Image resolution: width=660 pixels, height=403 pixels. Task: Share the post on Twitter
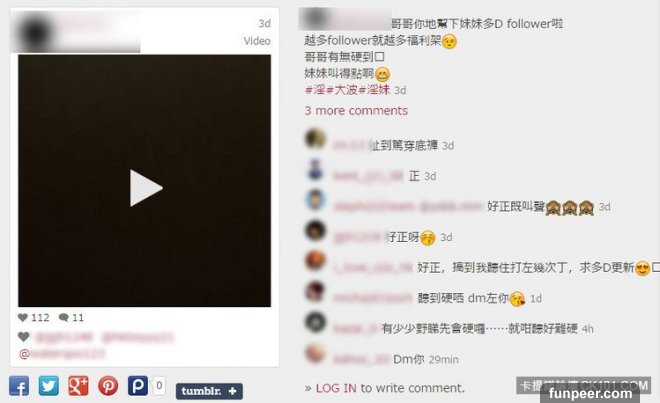coord(49,386)
